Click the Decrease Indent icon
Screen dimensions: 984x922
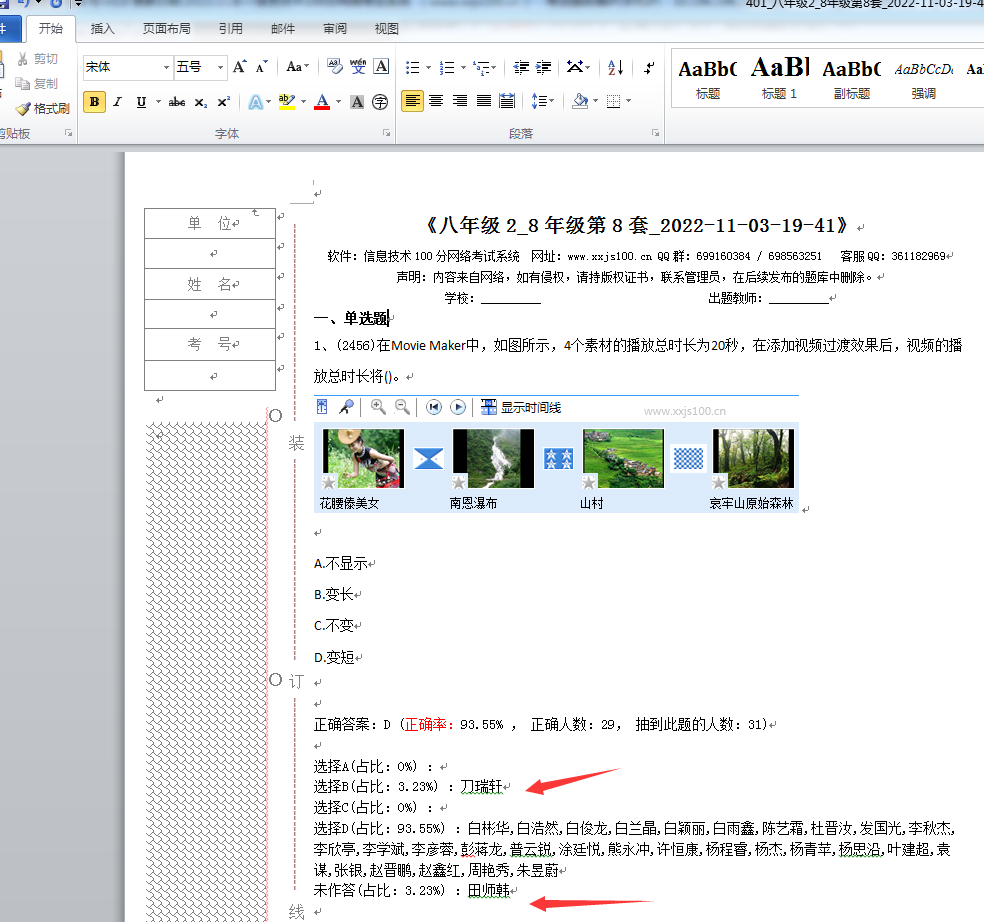pos(520,67)
